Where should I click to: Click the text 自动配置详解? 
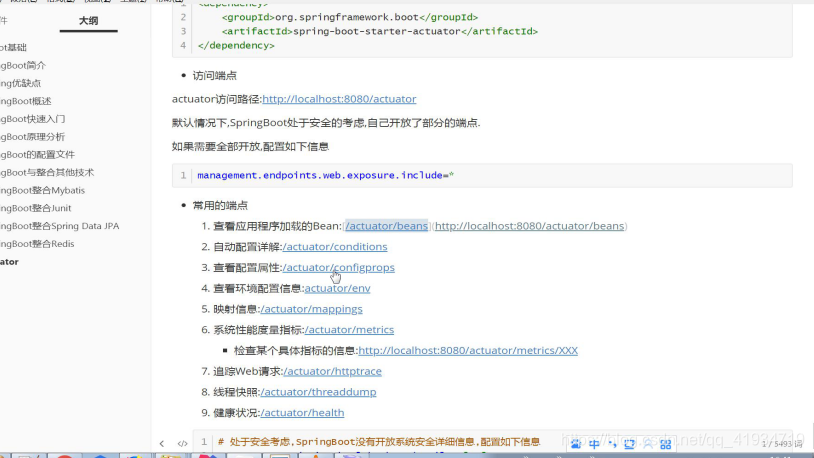[247, 247]
